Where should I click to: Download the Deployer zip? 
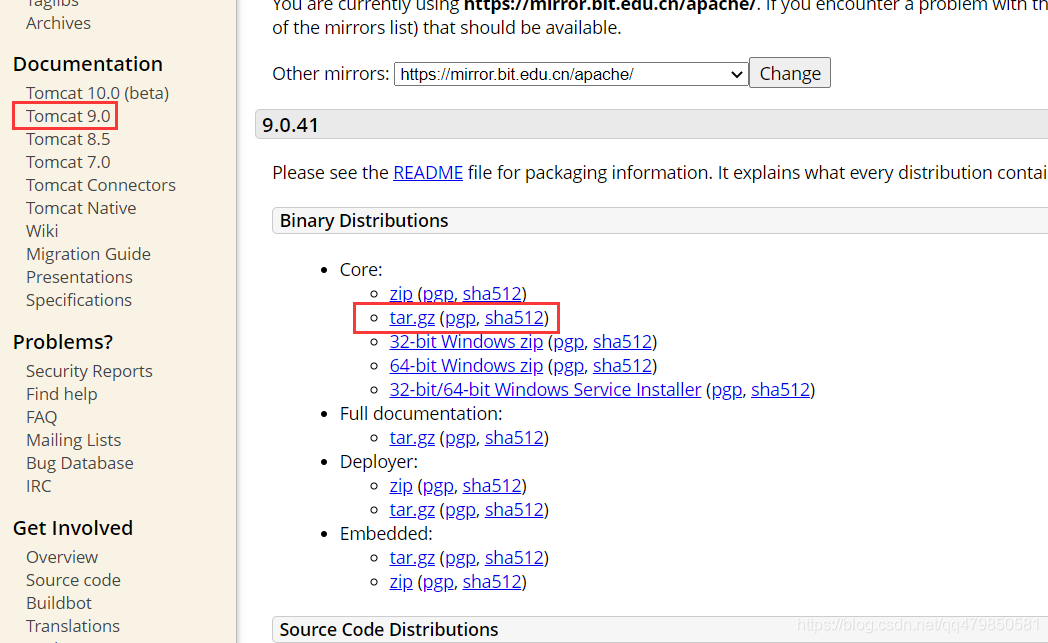tap(401, 486)
